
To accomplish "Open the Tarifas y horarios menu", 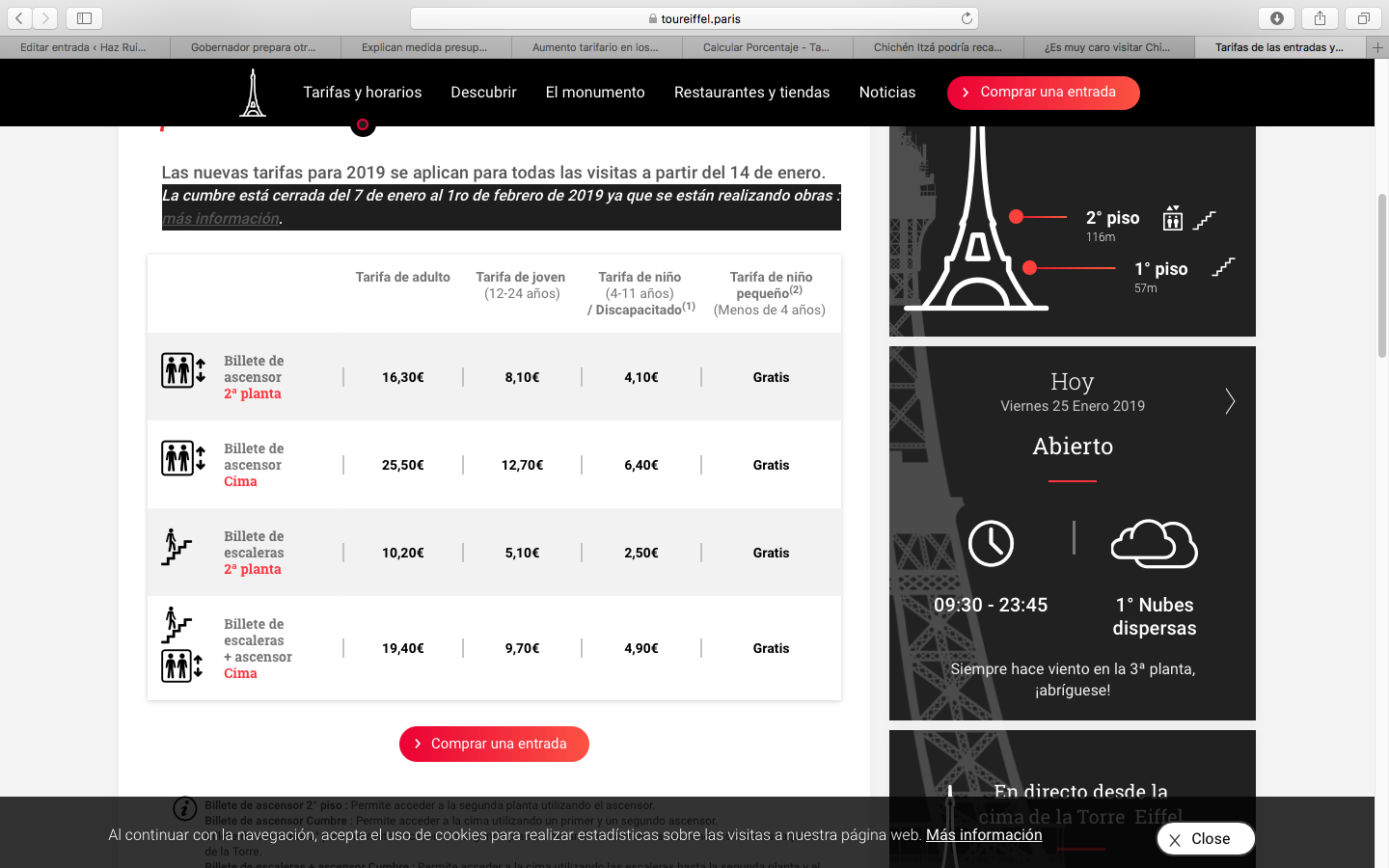I will 363,93.
